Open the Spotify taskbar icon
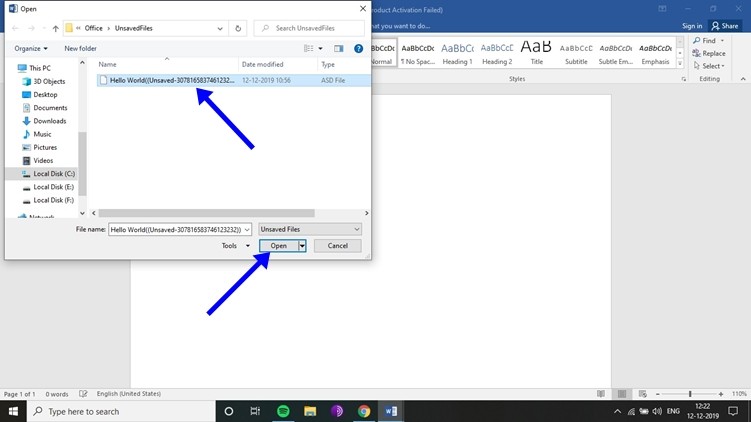The height and width of the screenshot is (422, 751). coord(283,411)
